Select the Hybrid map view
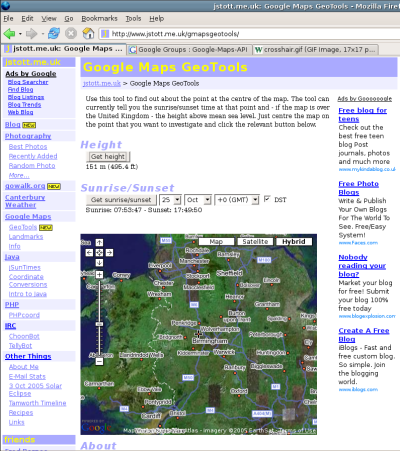The image size is (400, 451). pos(294,242)
